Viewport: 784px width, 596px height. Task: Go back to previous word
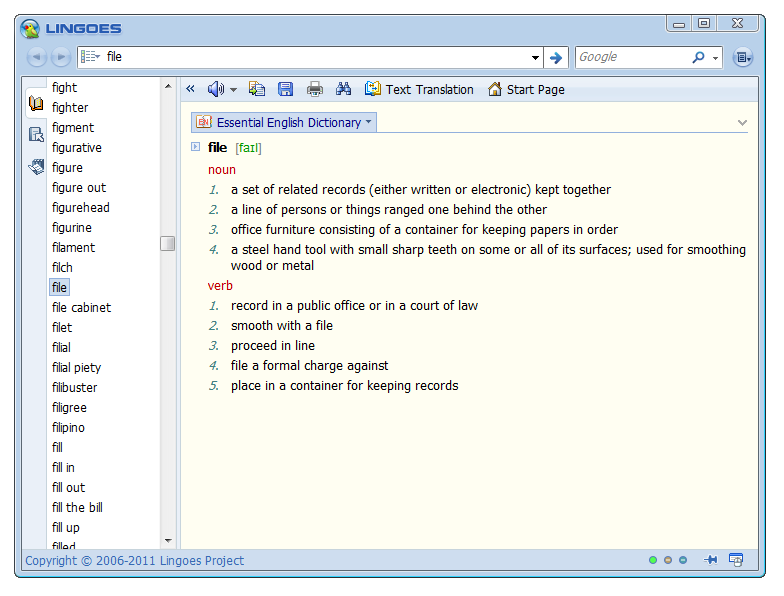coord(36,57)
